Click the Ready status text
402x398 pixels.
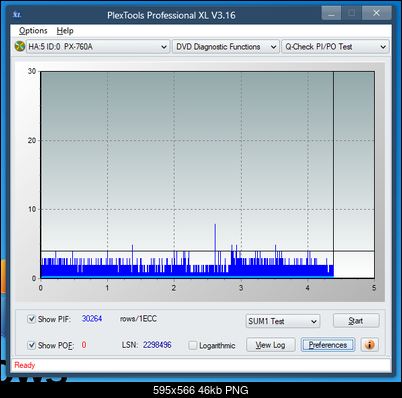25,365
